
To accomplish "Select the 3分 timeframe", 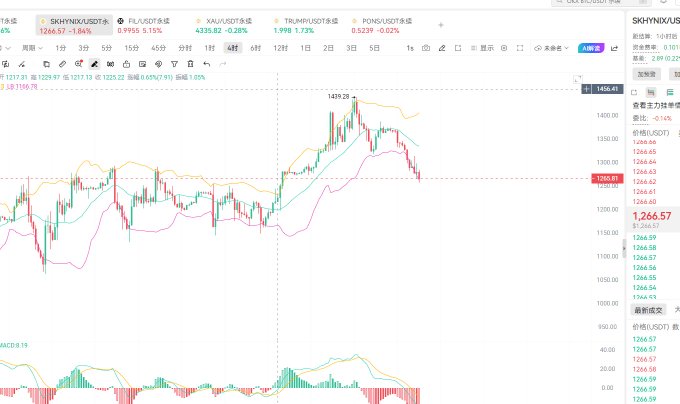I will coord(84,48).
